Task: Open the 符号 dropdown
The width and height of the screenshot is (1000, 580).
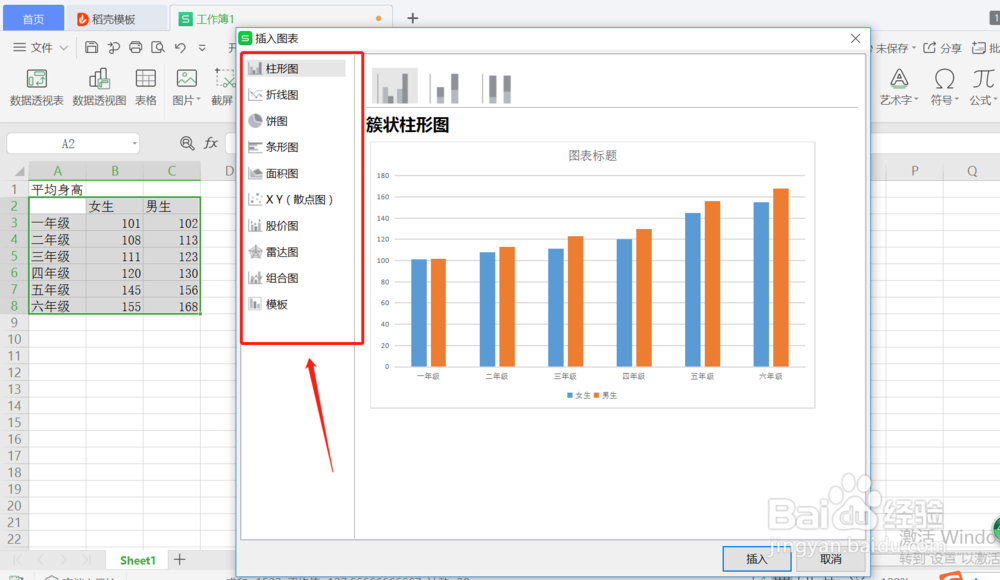Action: tap(945, 87)
